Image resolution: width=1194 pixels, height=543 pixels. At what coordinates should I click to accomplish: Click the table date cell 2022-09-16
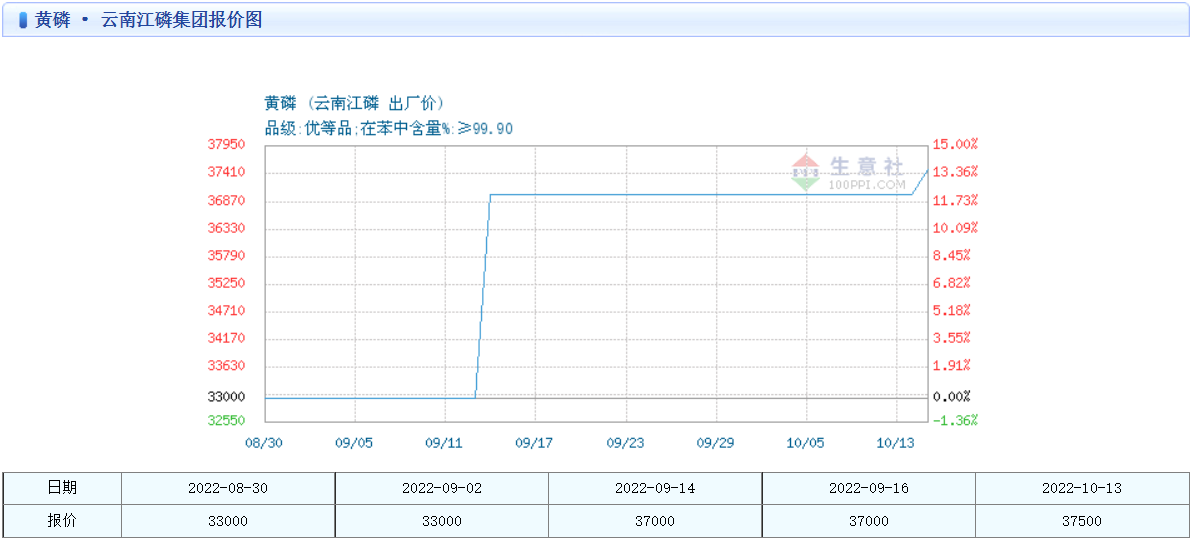(x=869, y=488)
